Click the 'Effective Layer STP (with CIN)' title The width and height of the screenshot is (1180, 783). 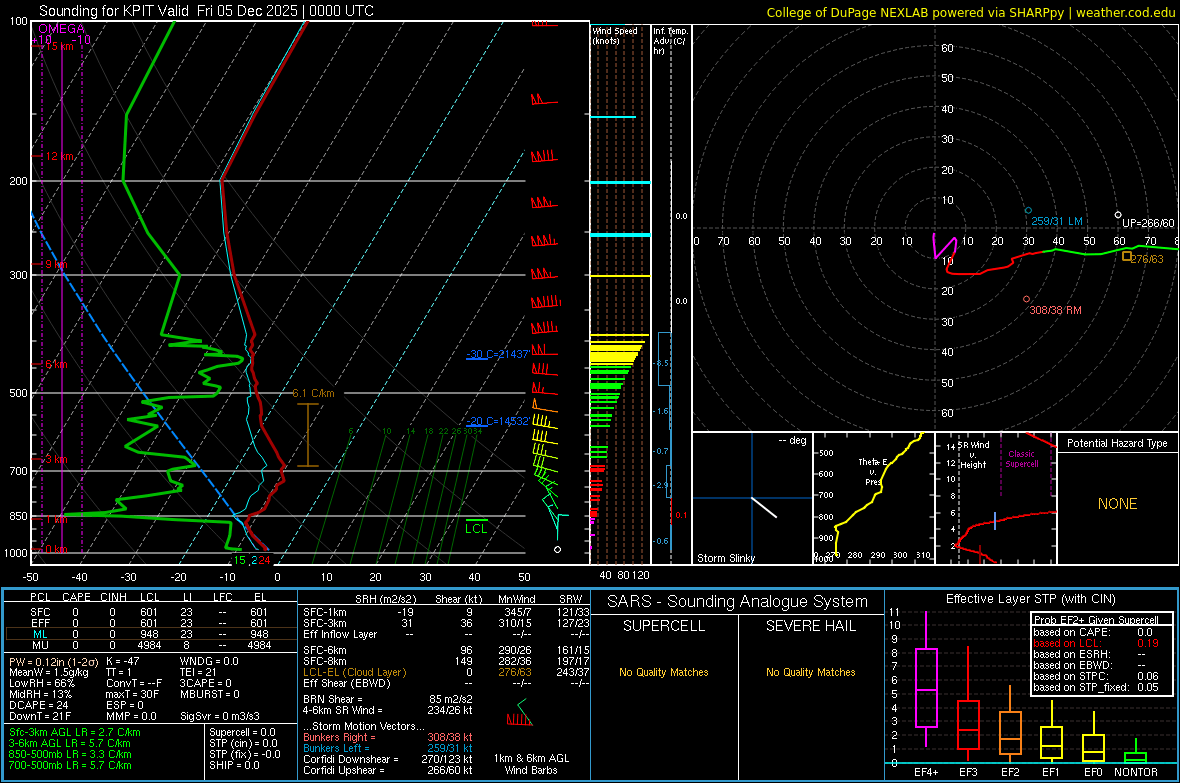(1030, 599)
